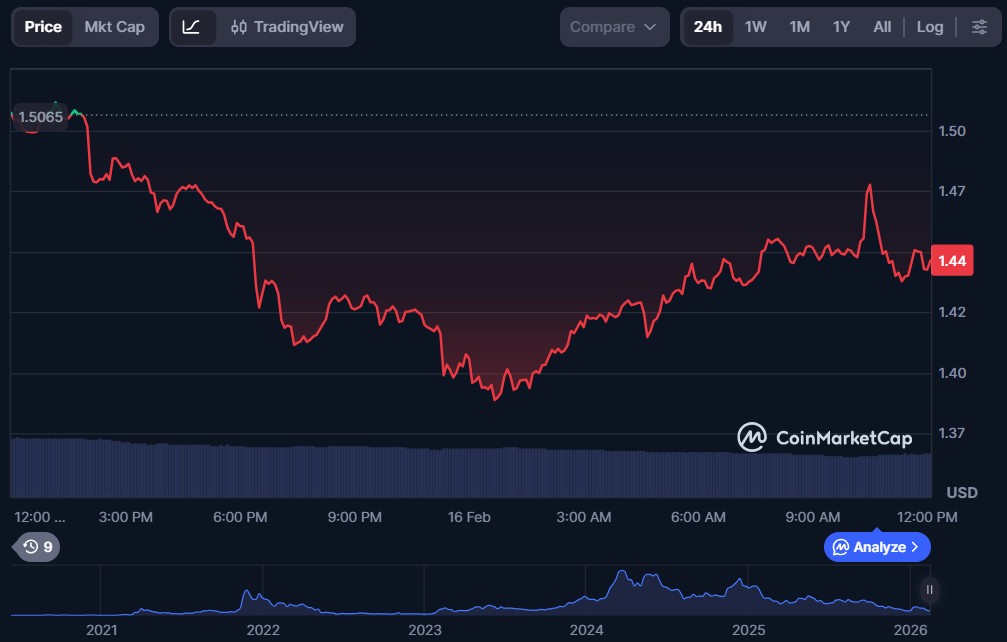
Task: Click 2024 on the range timeline
Action: coord(586,630)
